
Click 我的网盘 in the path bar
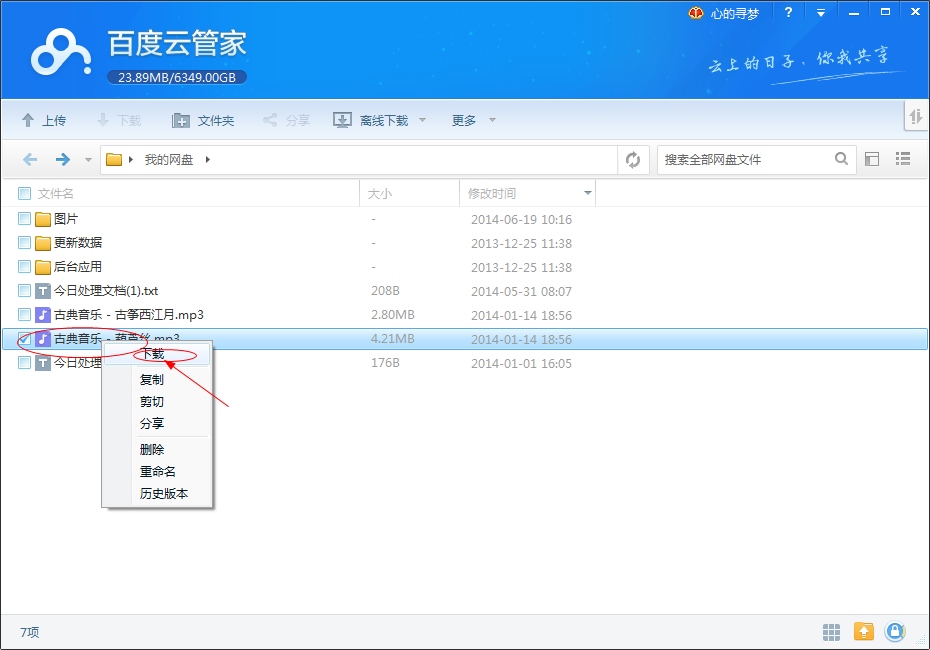point(169,160)
